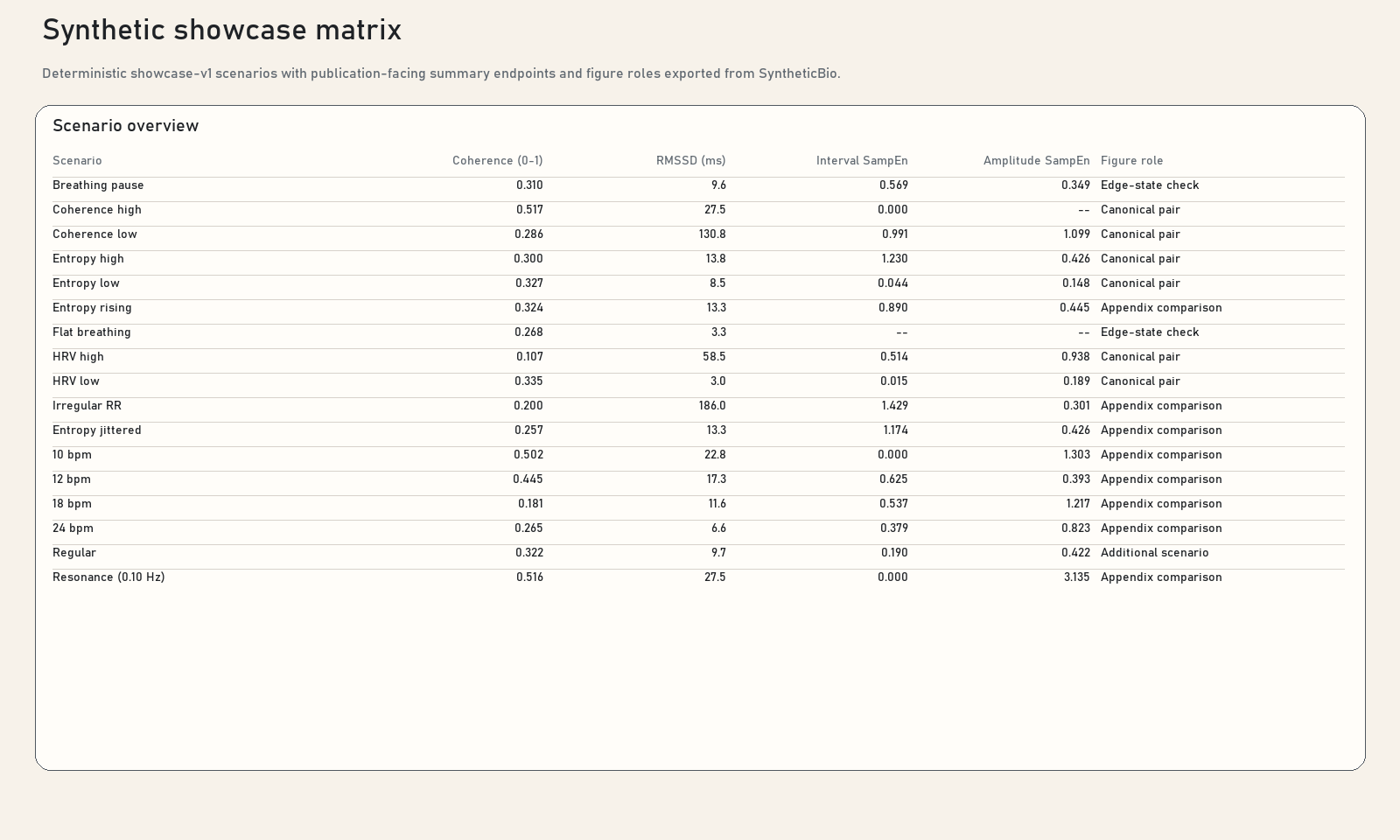Select the Breathing pause scenario row
Image resolution: width=1400 pixels, height=840 pixels.
(x=698, y=185)
